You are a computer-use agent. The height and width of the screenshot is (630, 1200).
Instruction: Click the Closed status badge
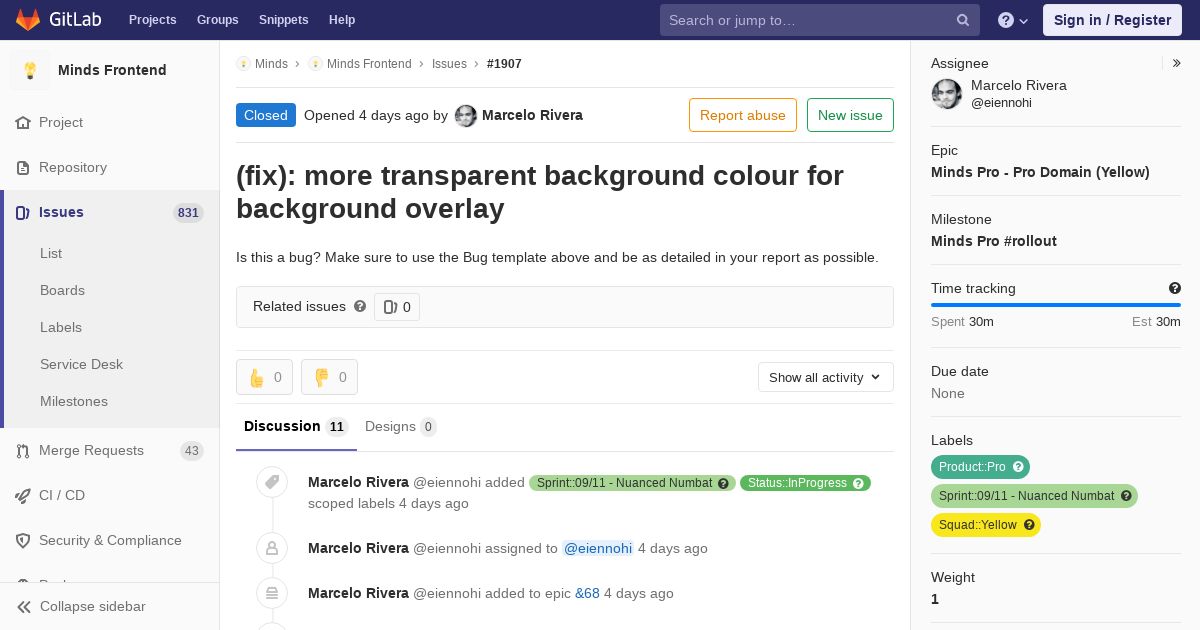coord(266,115)
